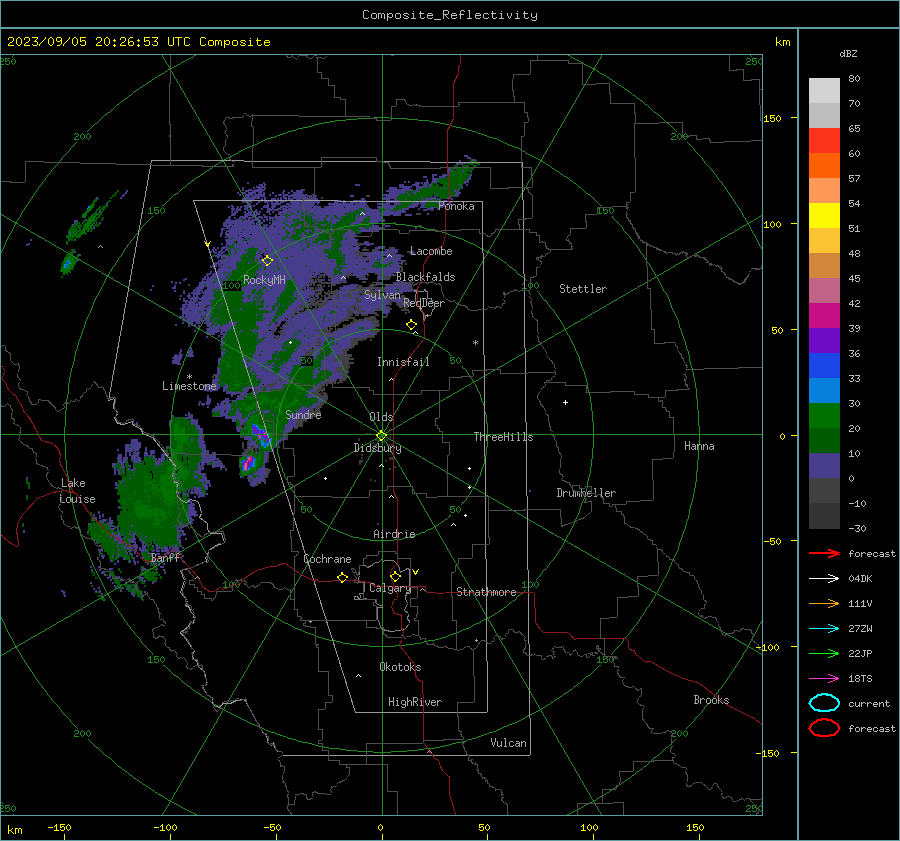Click the orange 111V arrow legend icon
This screenshot has height=841, width=900.
(824, 603)
